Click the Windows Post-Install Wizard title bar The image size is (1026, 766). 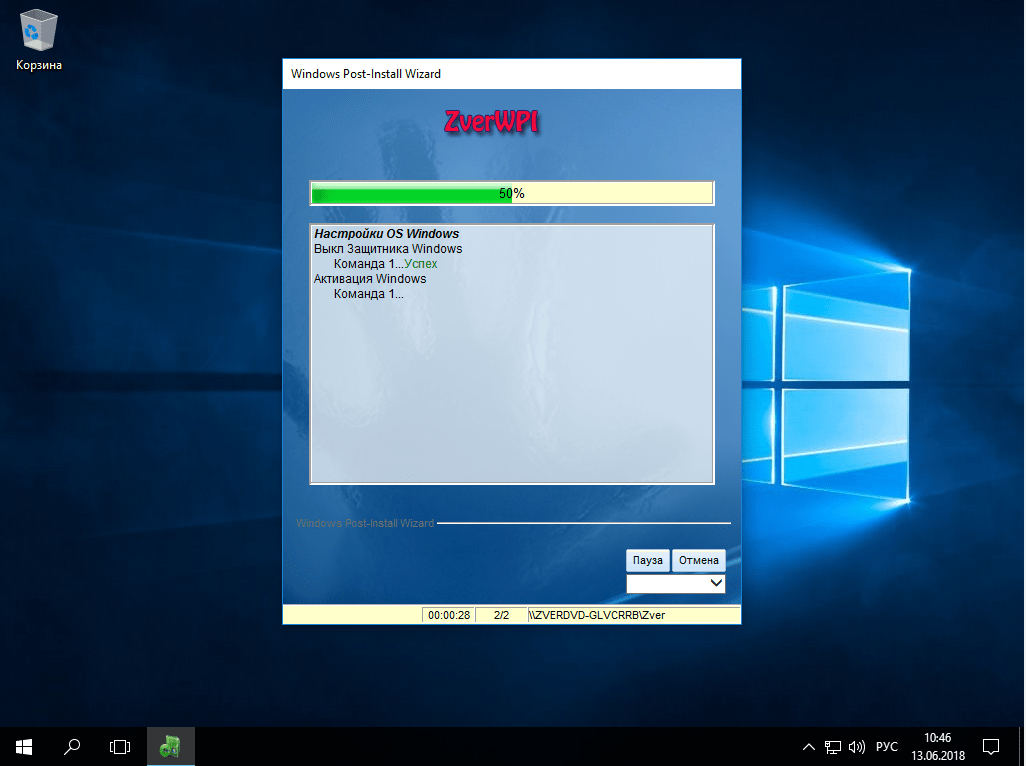click(x=512, y=74)
